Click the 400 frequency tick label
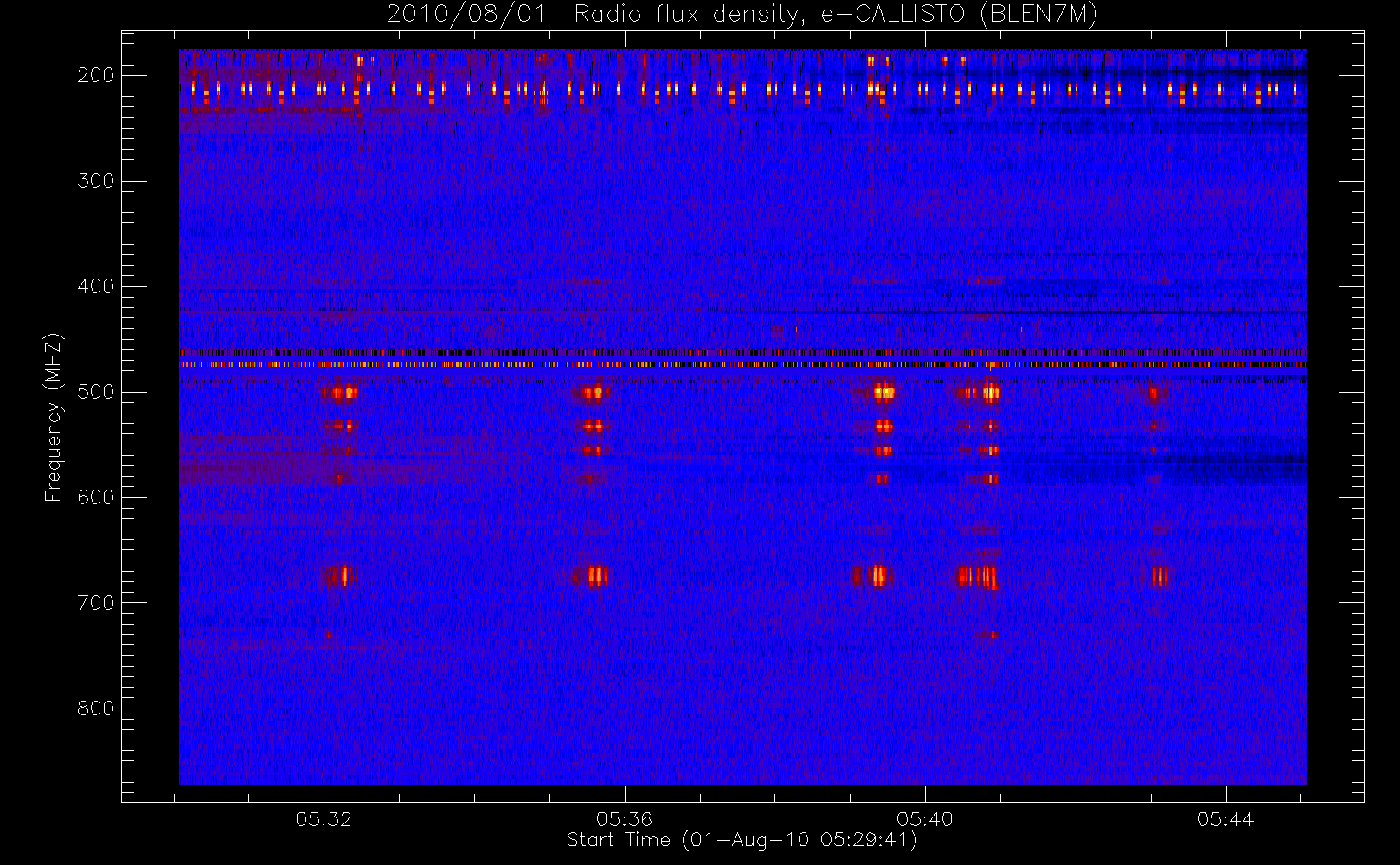This screenshot has height=865, width=1400. click(x=96, y=286)
